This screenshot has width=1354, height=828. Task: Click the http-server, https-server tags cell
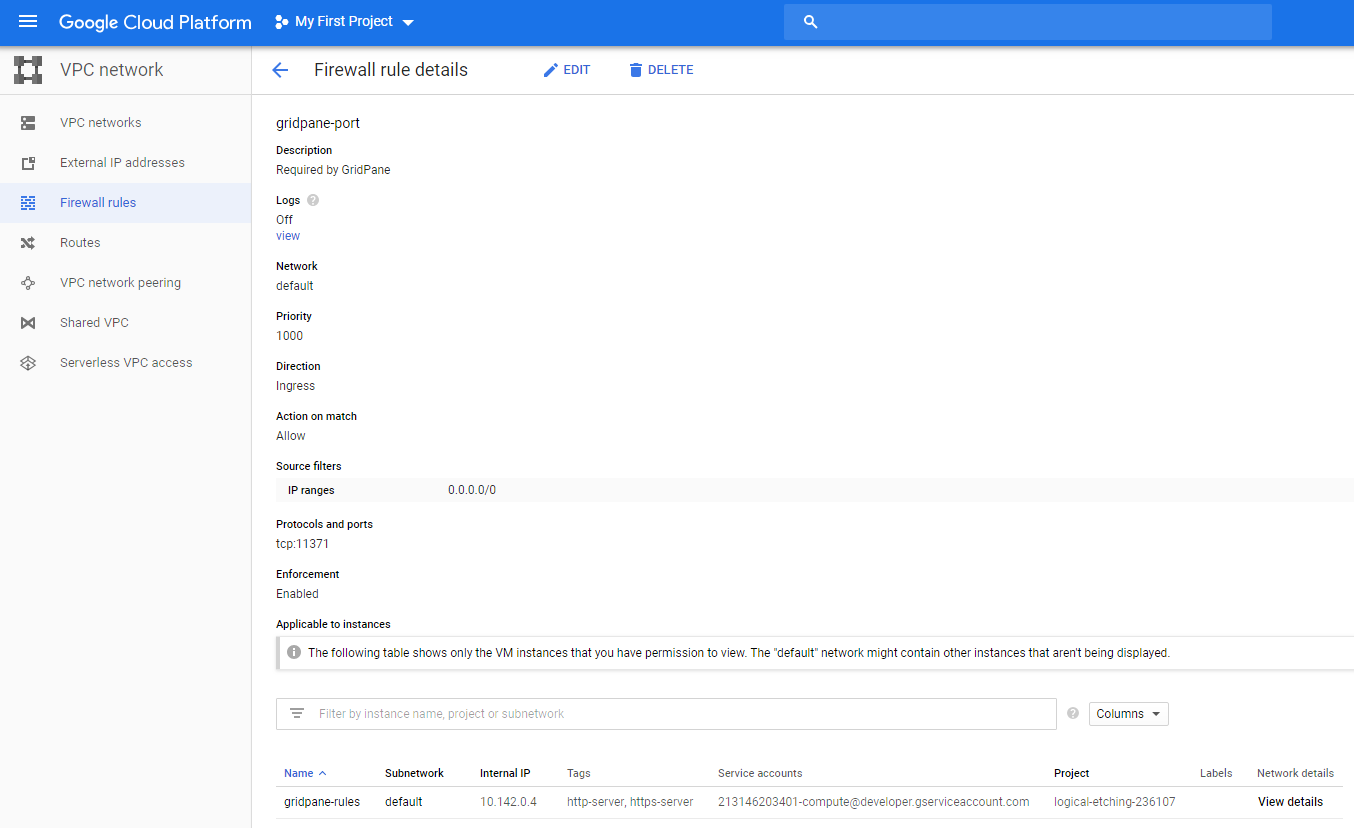click(630, 802)
